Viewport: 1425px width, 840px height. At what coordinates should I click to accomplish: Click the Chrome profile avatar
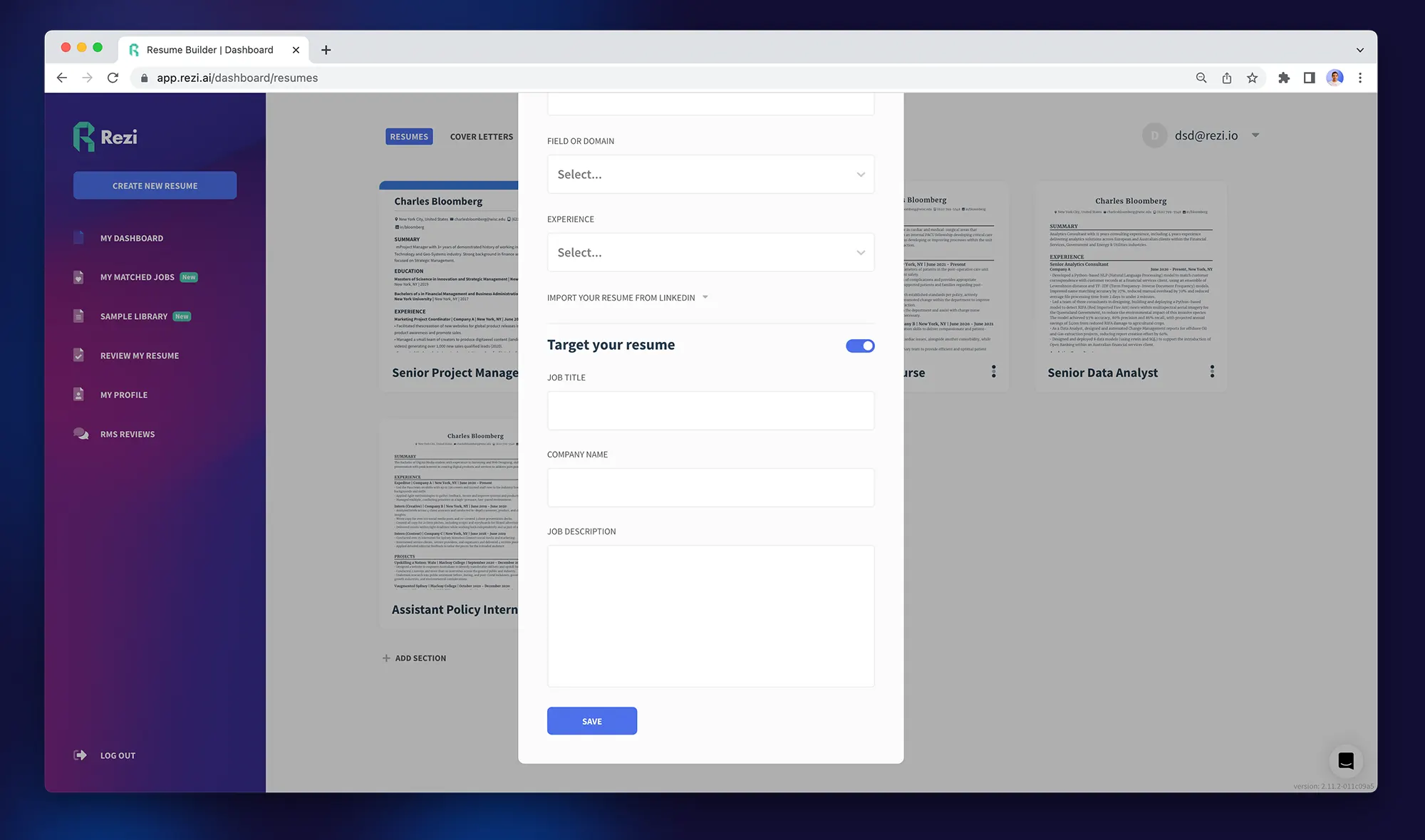[x=1335, y=78]
